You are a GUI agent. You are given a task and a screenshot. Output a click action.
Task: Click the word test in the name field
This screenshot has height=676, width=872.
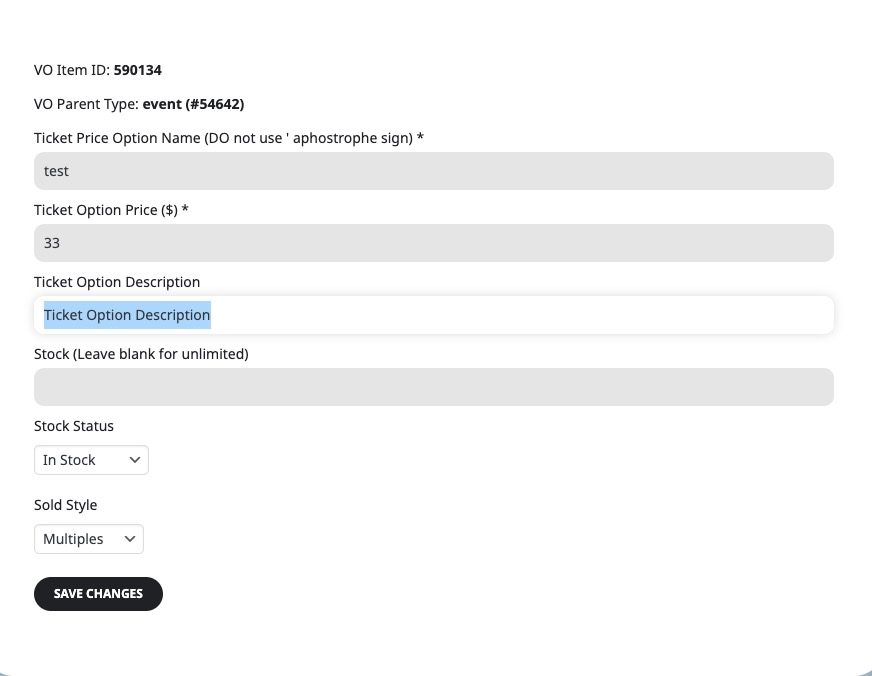point(56,171)
